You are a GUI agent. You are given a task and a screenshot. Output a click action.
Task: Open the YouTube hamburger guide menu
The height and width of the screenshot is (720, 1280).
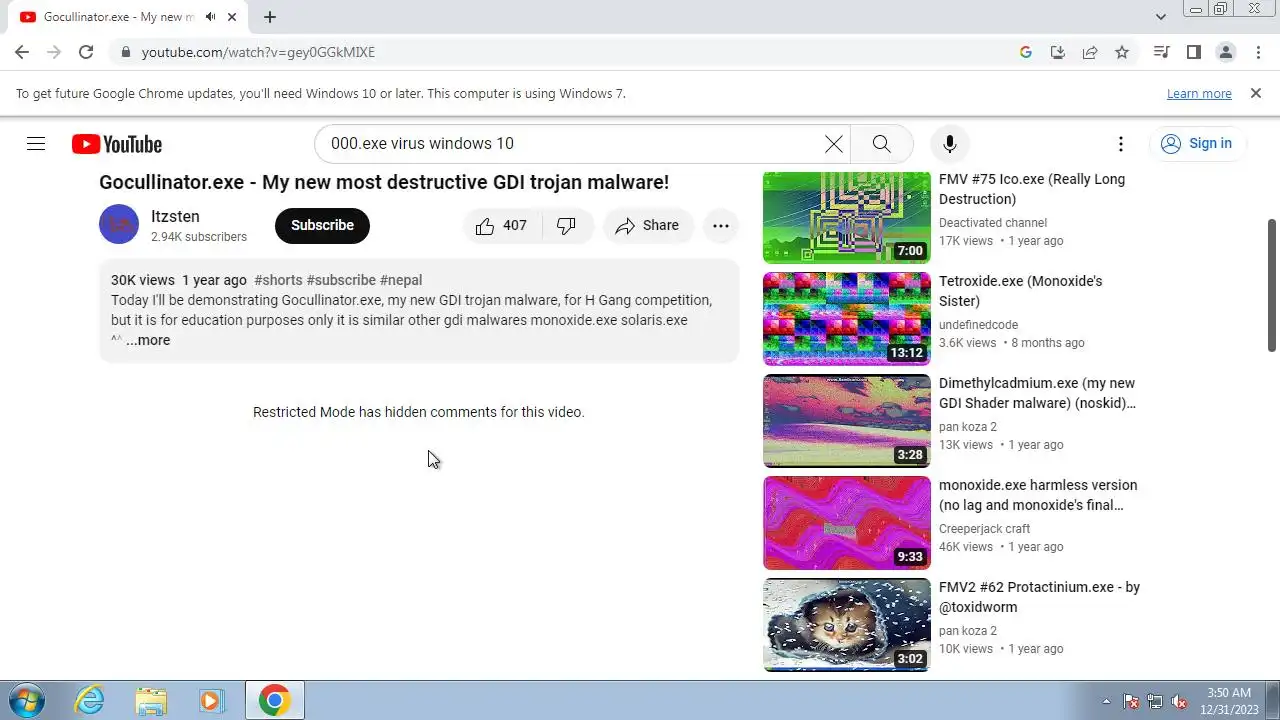(x=36, y=144)
